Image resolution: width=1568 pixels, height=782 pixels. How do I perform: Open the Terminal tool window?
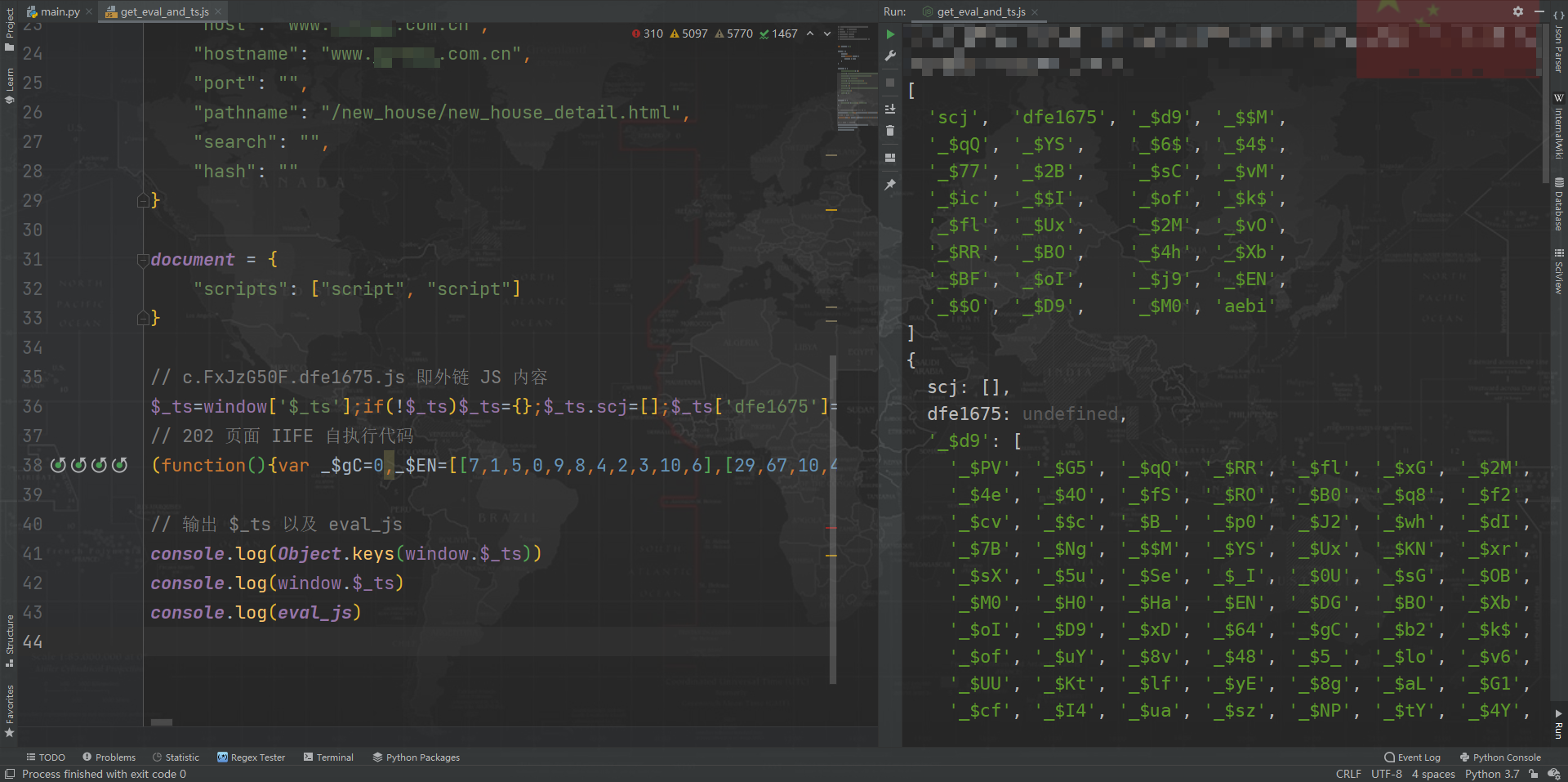328,757
